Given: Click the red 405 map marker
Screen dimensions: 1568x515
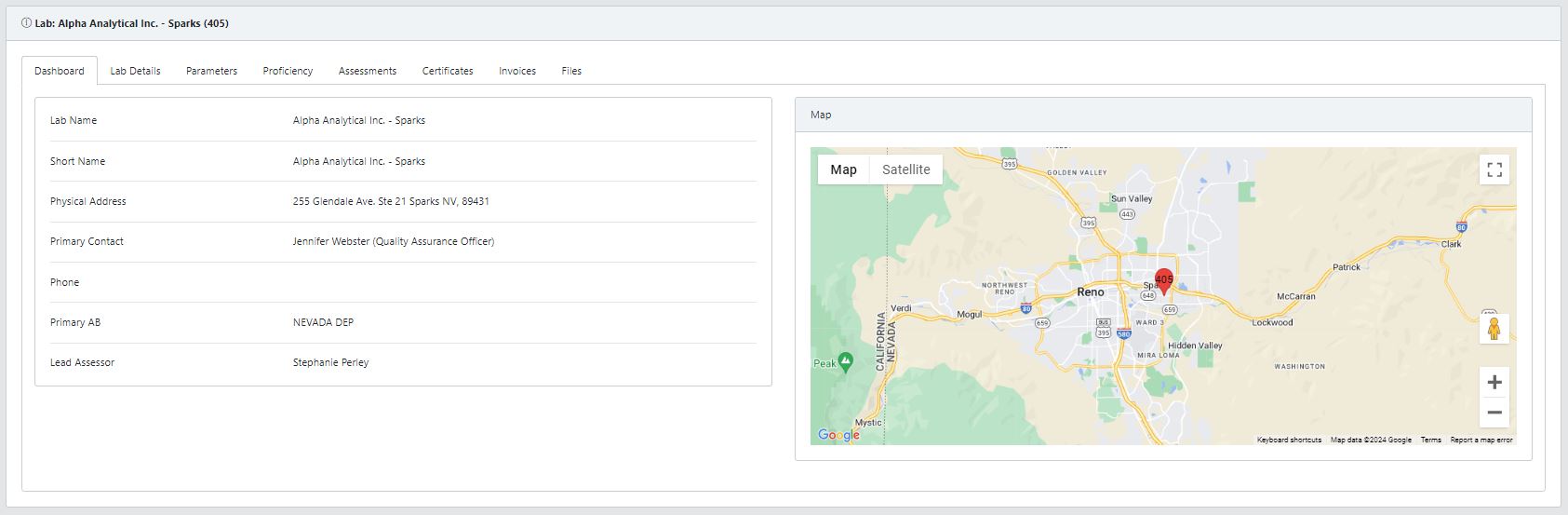Looking at the screenshot, I should pyautogui.click(x=1163, y=281).
